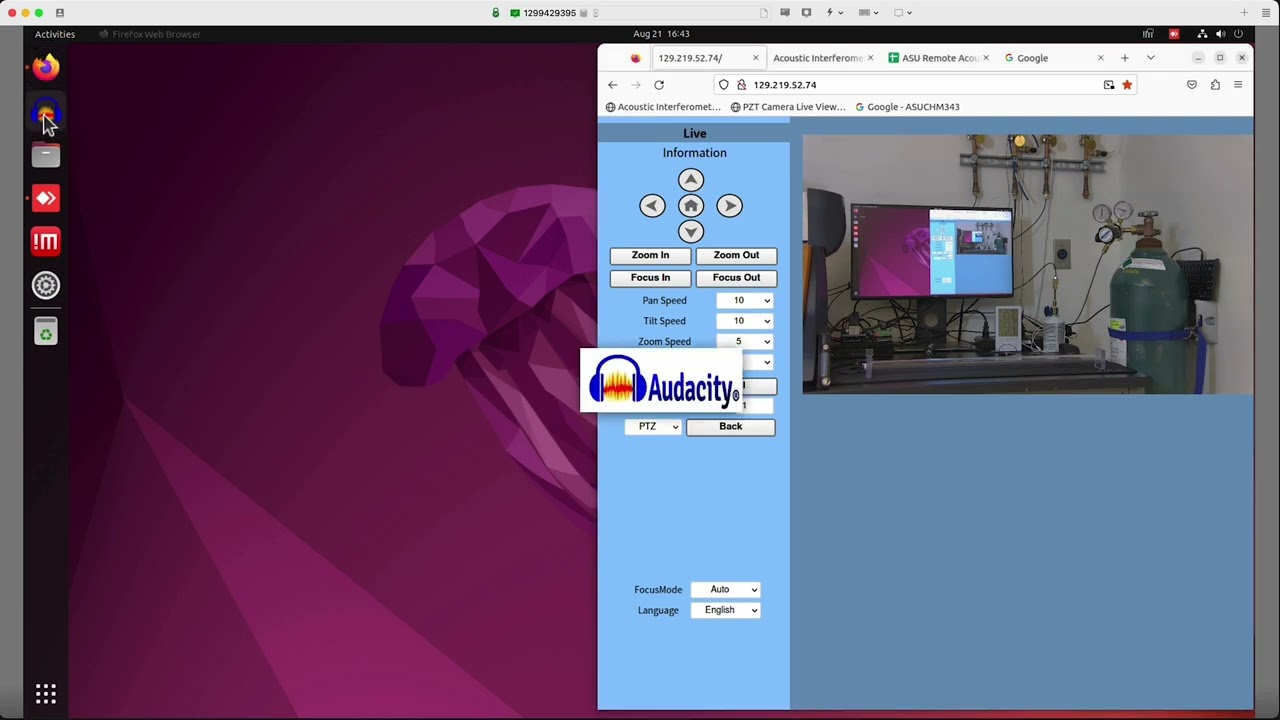Open Firefox extensions puzzle icon
Viewport: 1280px width, 720px height.
click(1215, 85)
